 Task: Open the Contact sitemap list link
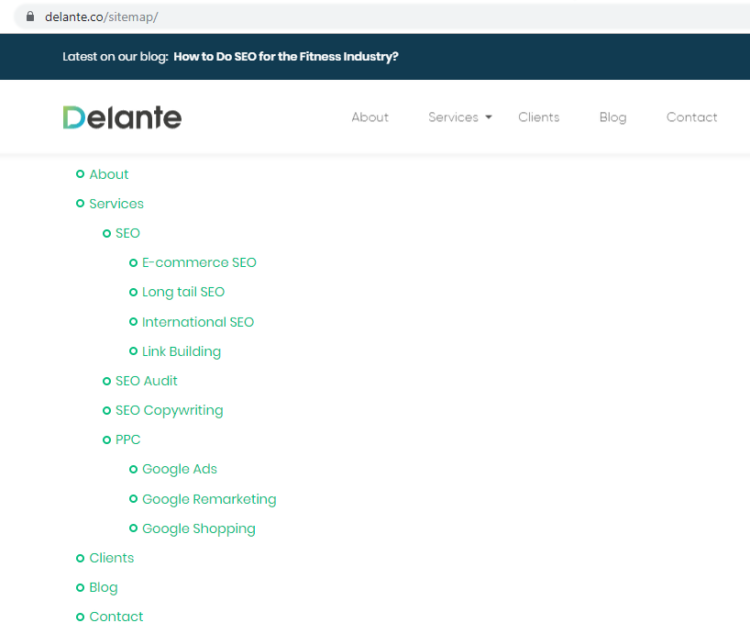(116, 617)
